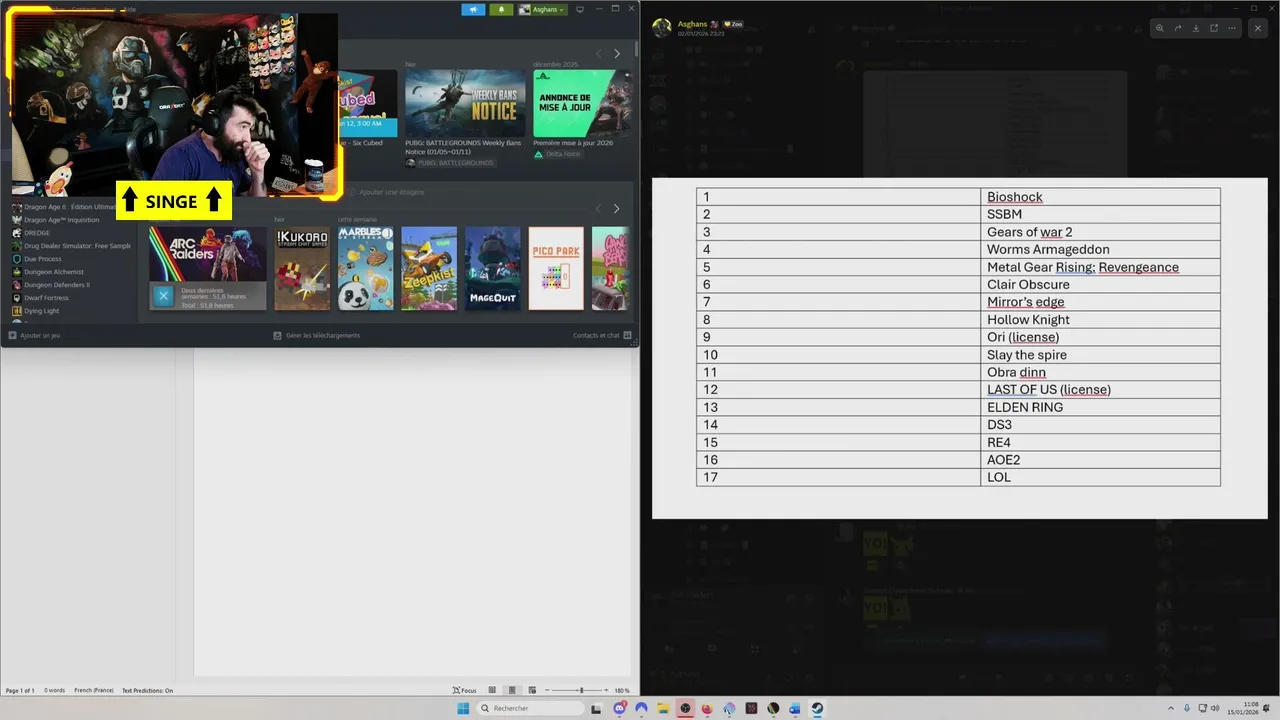Open the Asghans account dropdown in Steam

click(542, 9)
